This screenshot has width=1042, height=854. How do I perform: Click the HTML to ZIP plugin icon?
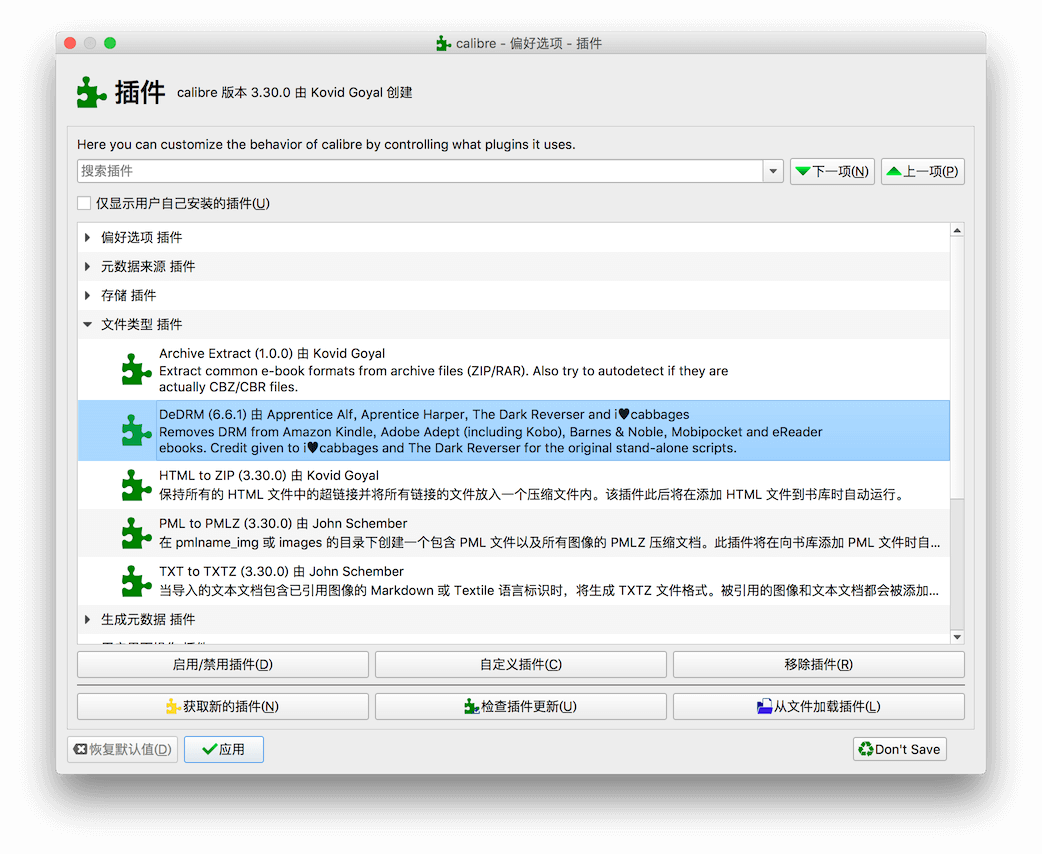coord(136,485)
